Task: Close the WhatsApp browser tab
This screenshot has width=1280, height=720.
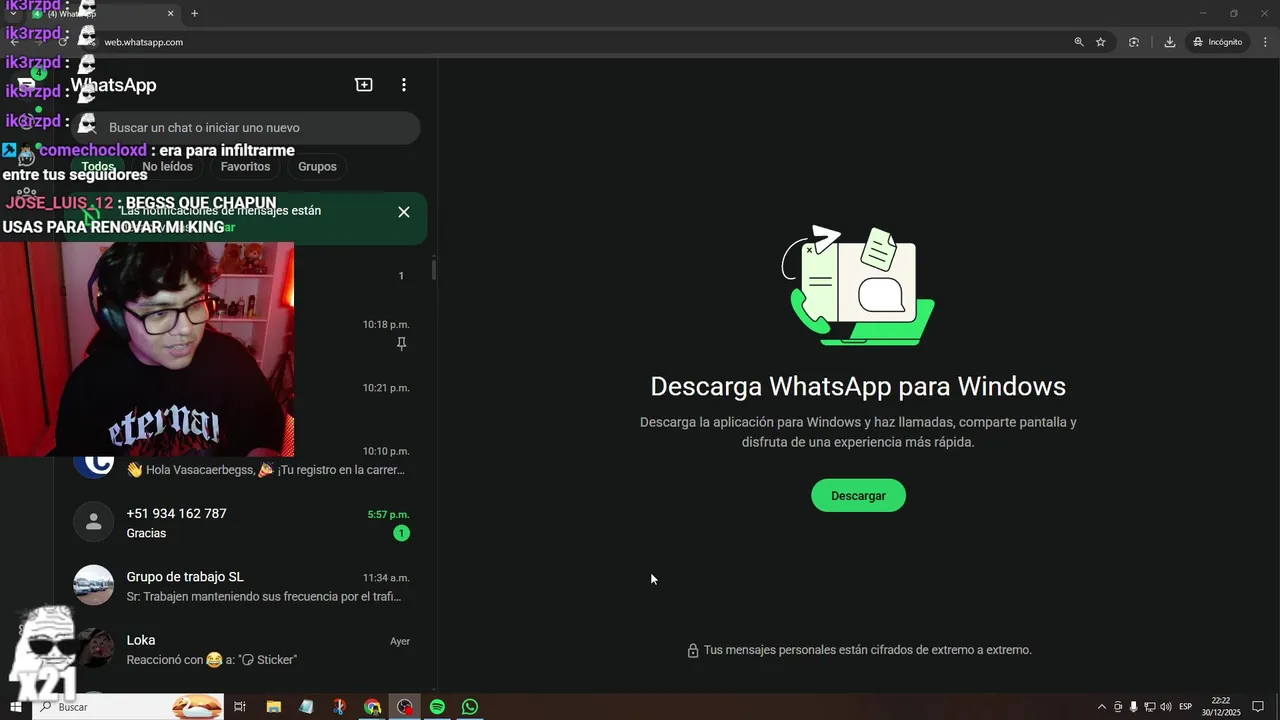Action: coord(171,13)
